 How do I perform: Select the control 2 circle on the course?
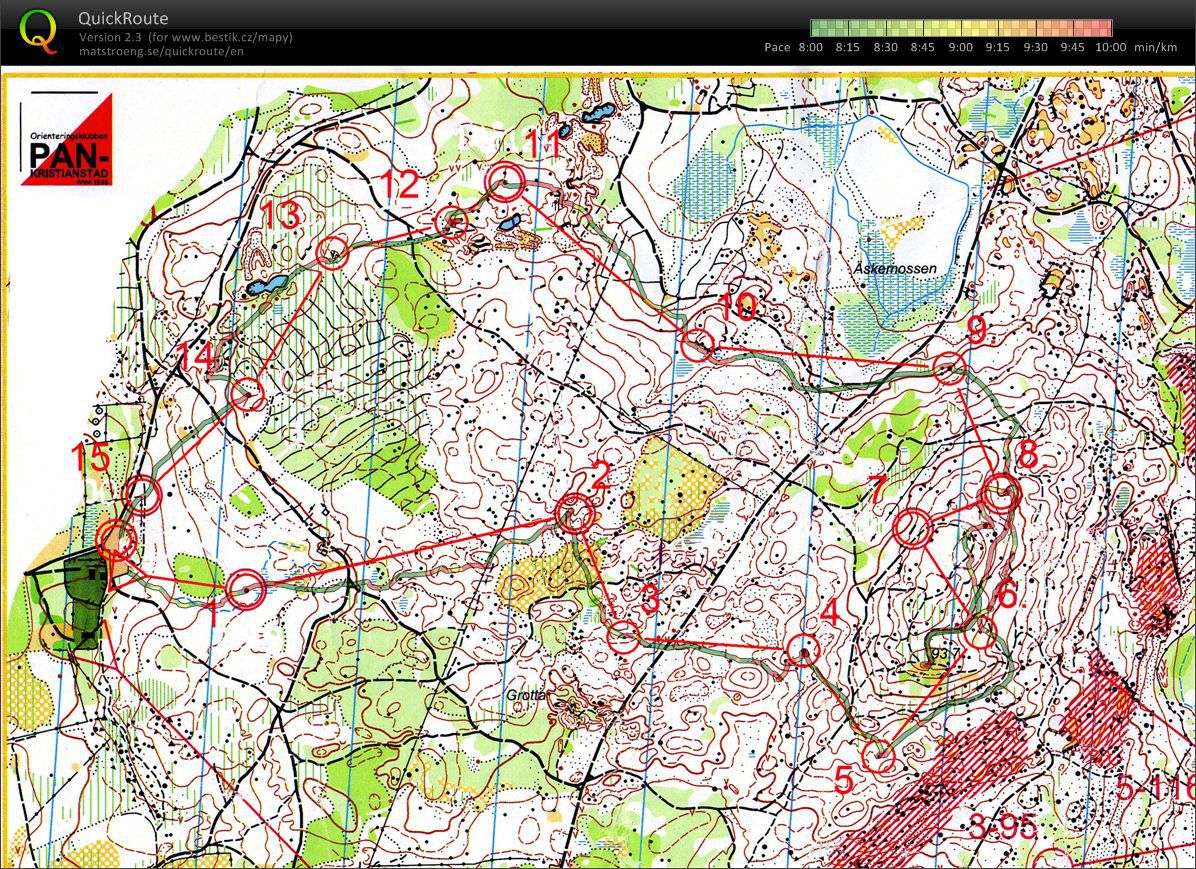click(575, 513)
